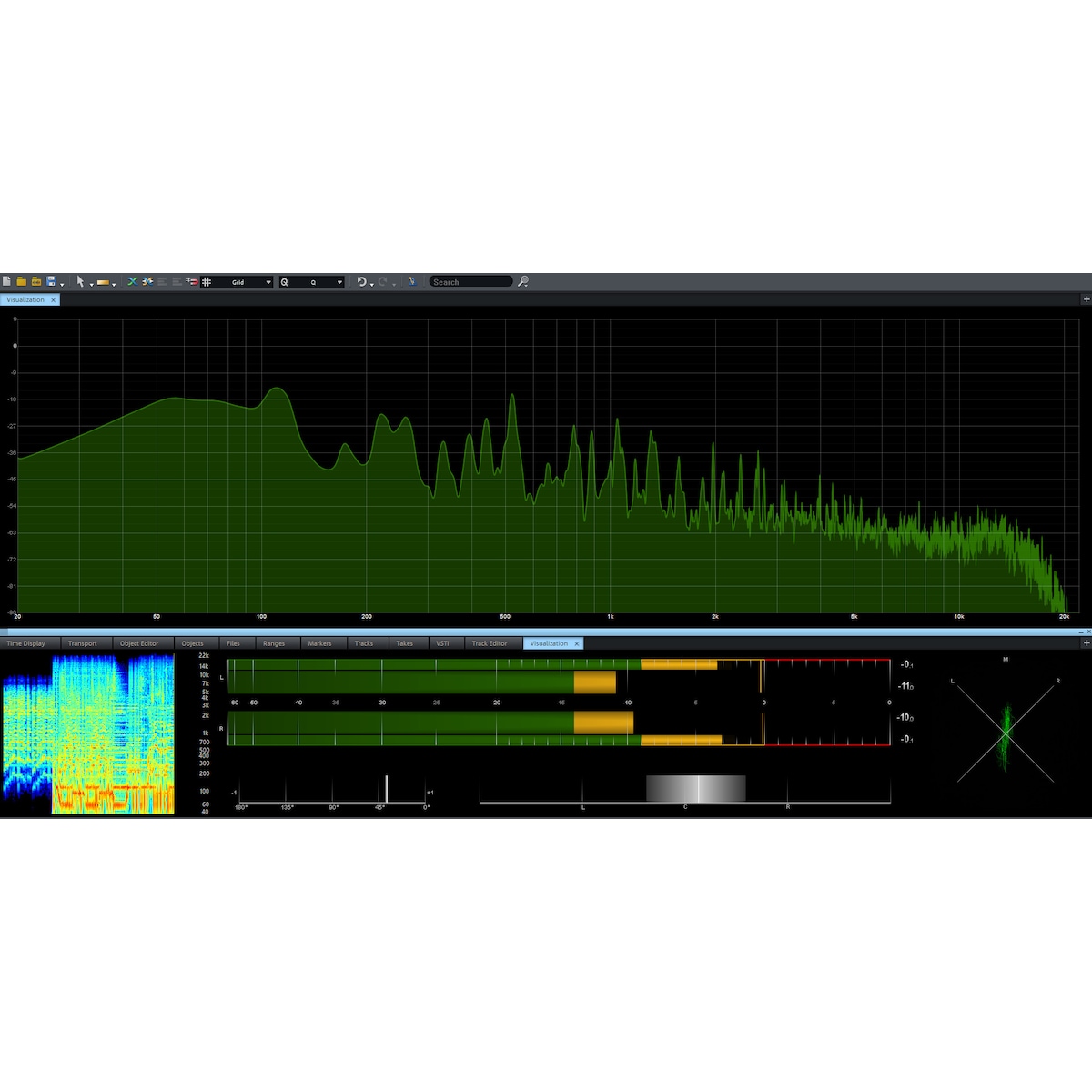Screen dimensions: 1092x1092
Task: Click the redo arrow
Action: (383, 282)
